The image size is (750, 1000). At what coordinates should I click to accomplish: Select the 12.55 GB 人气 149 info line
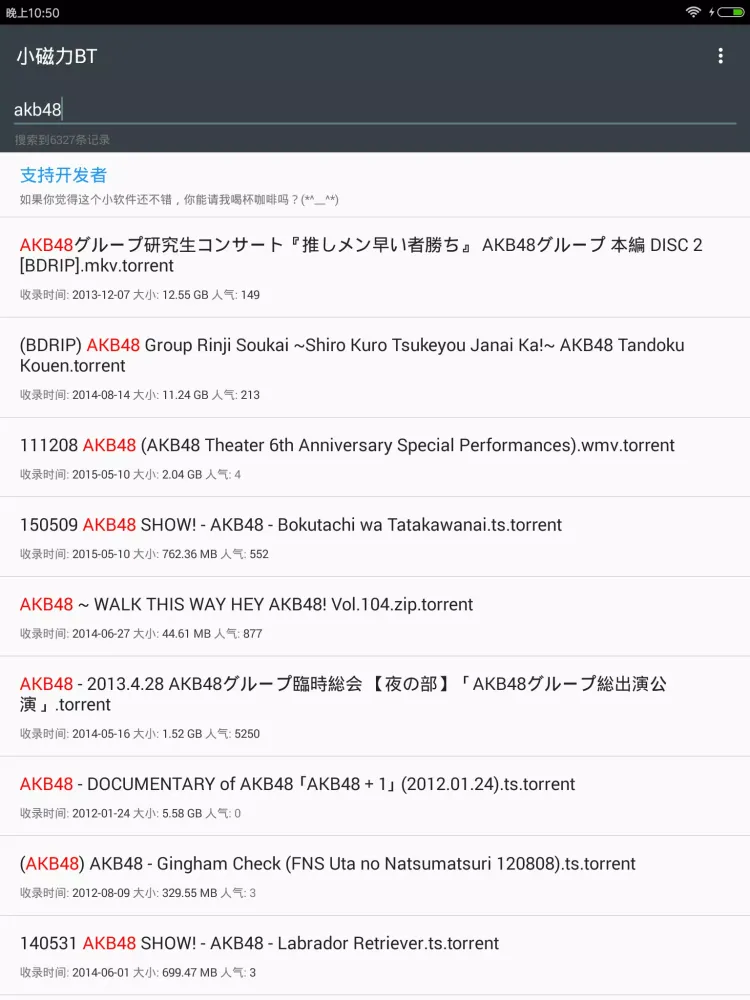click(x=140, y=295)
